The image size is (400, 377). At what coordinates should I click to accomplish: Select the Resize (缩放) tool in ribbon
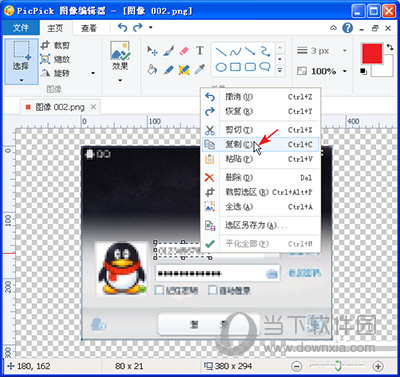pos(55,59)
